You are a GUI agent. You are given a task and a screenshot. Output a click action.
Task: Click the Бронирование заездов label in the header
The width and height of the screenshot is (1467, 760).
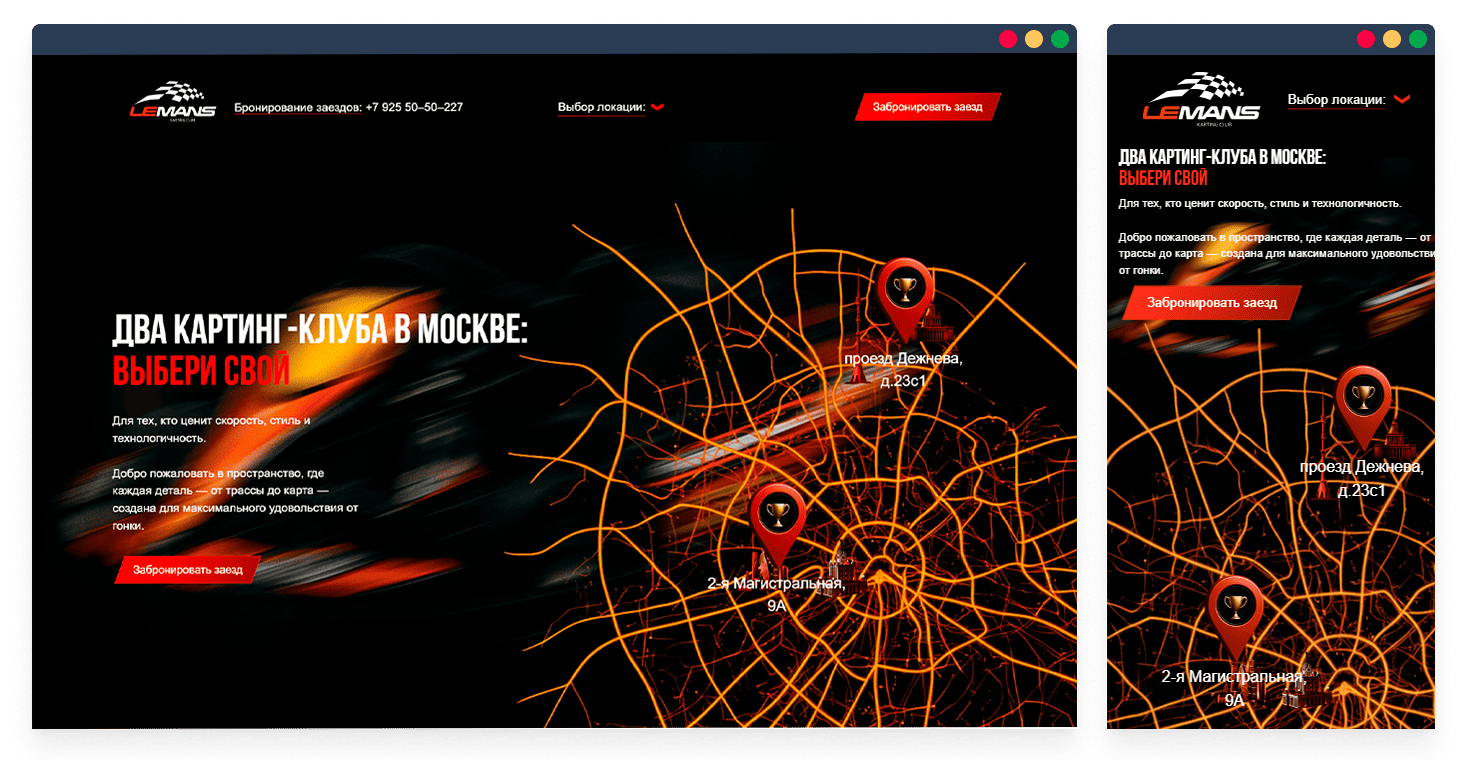point(297,107)
